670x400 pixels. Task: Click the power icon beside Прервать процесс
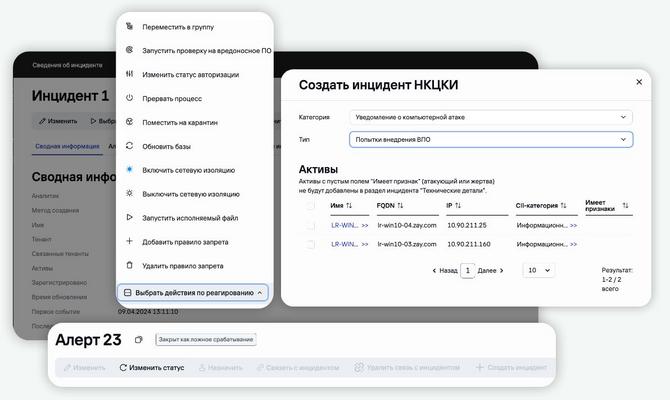point(129,98)
